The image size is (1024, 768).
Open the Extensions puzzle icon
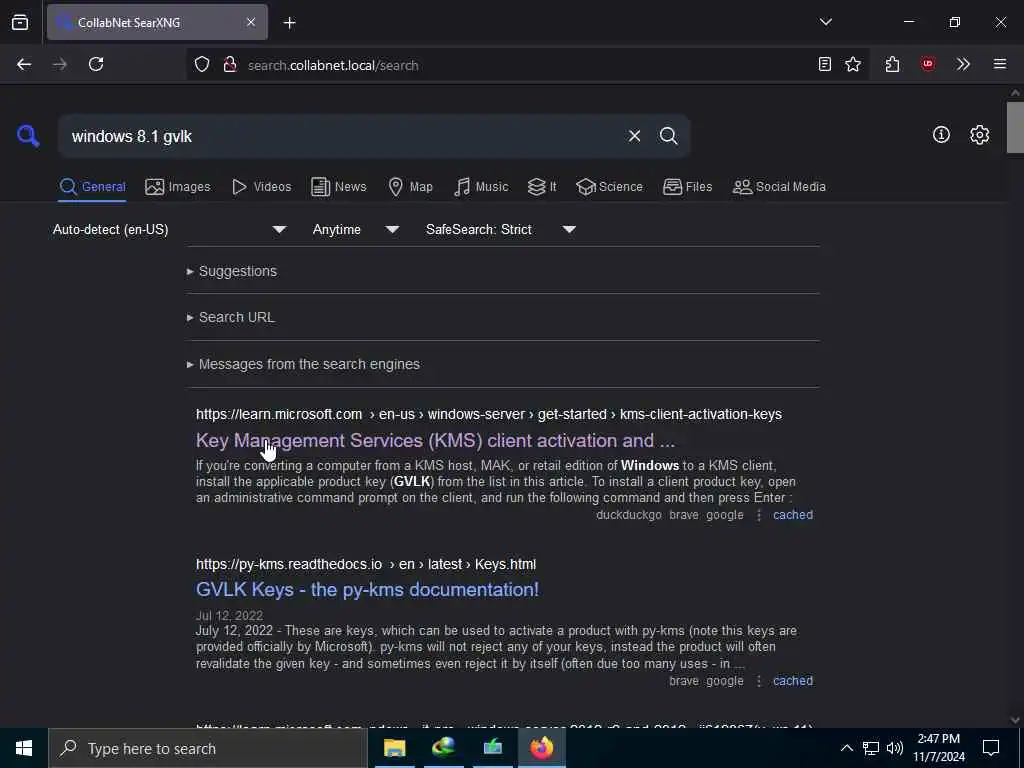(x=892, y=64)
